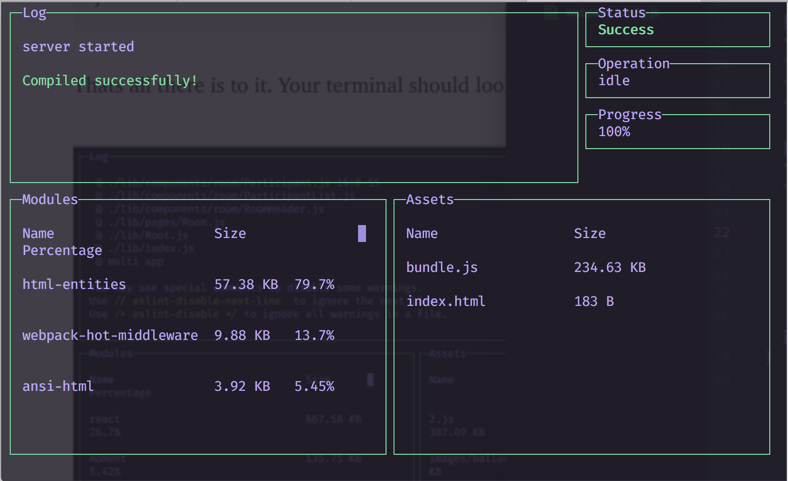Click the Modules panel scrollbar thumb
This screenshot has width=788, height=481.
tap(362, 233)
